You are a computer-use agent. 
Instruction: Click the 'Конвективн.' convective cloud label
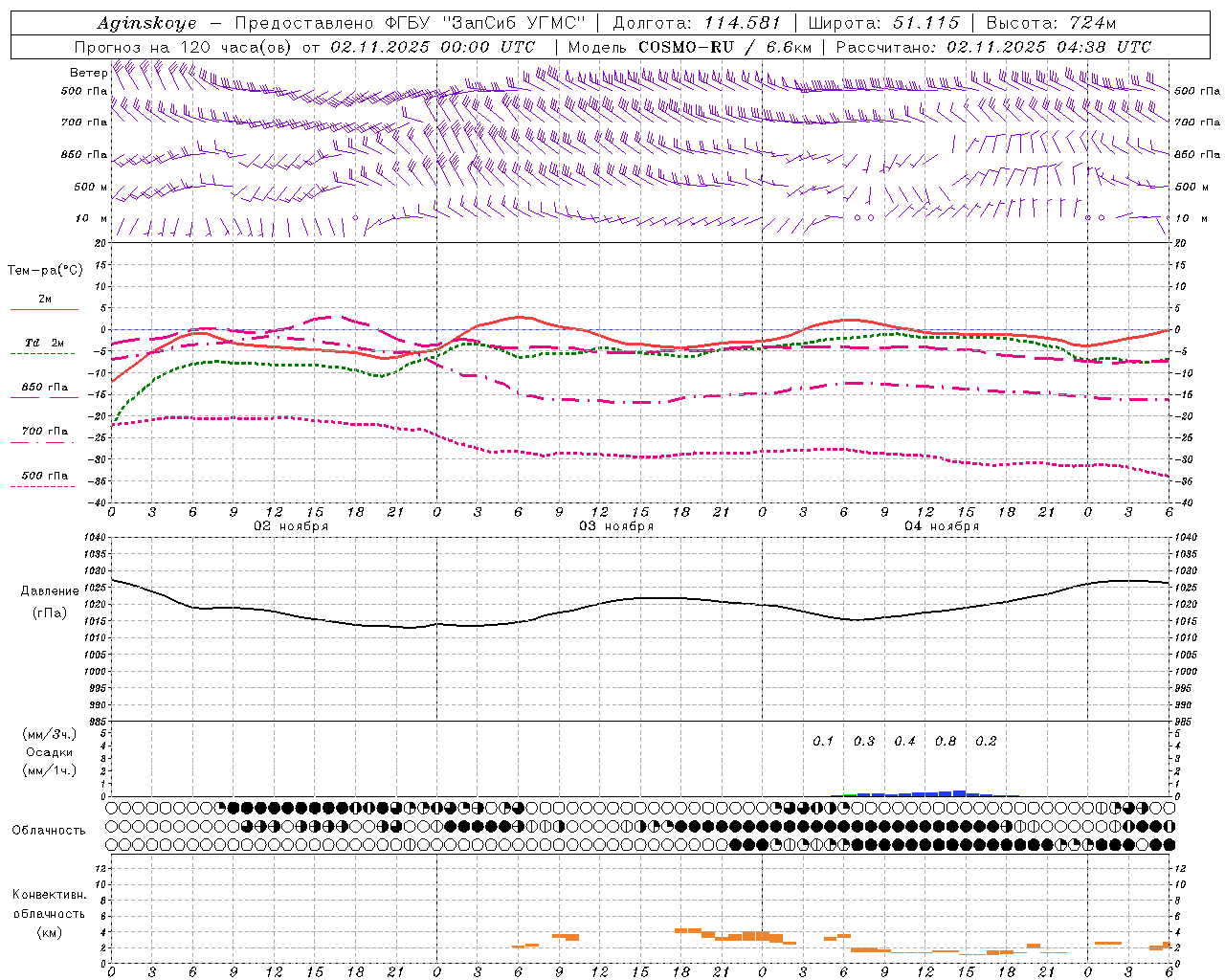49,895
